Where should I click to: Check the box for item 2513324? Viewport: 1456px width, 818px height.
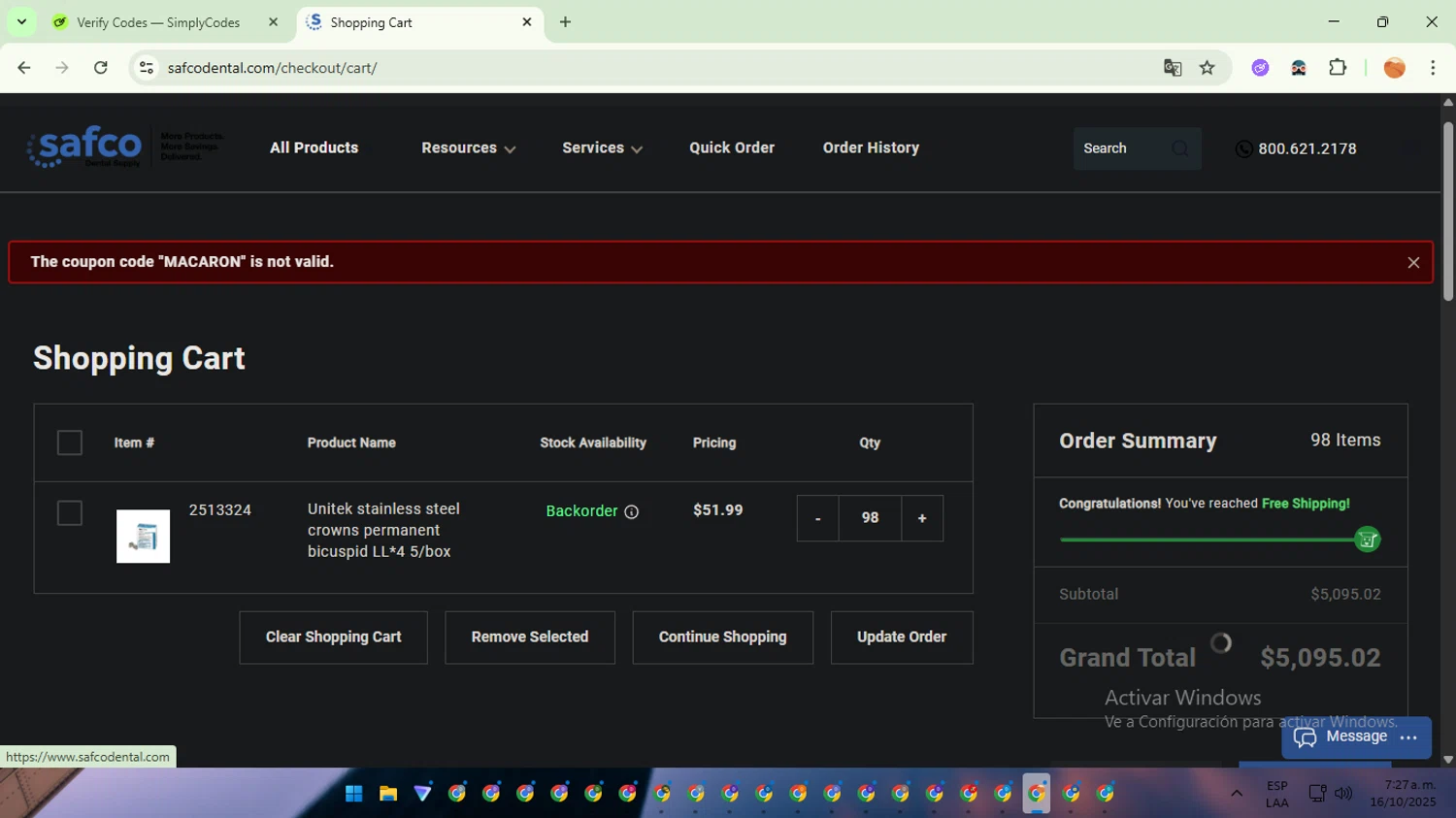[70, 512]
